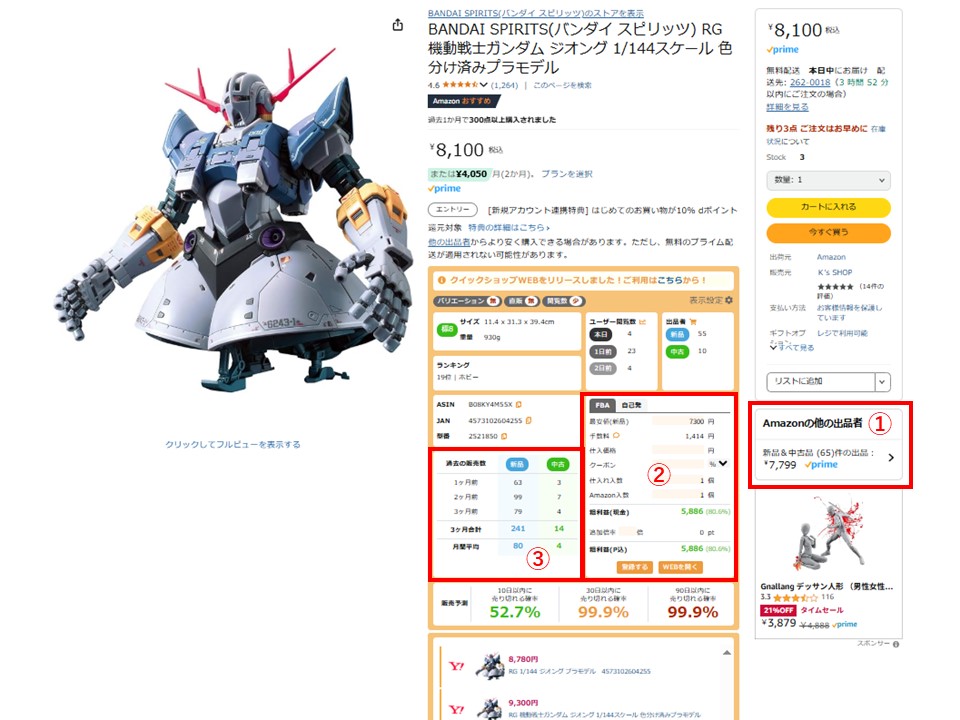This screenshot has height=720, width=960.
Task: Copy the model number with copy icon
Action: point(504,437)
